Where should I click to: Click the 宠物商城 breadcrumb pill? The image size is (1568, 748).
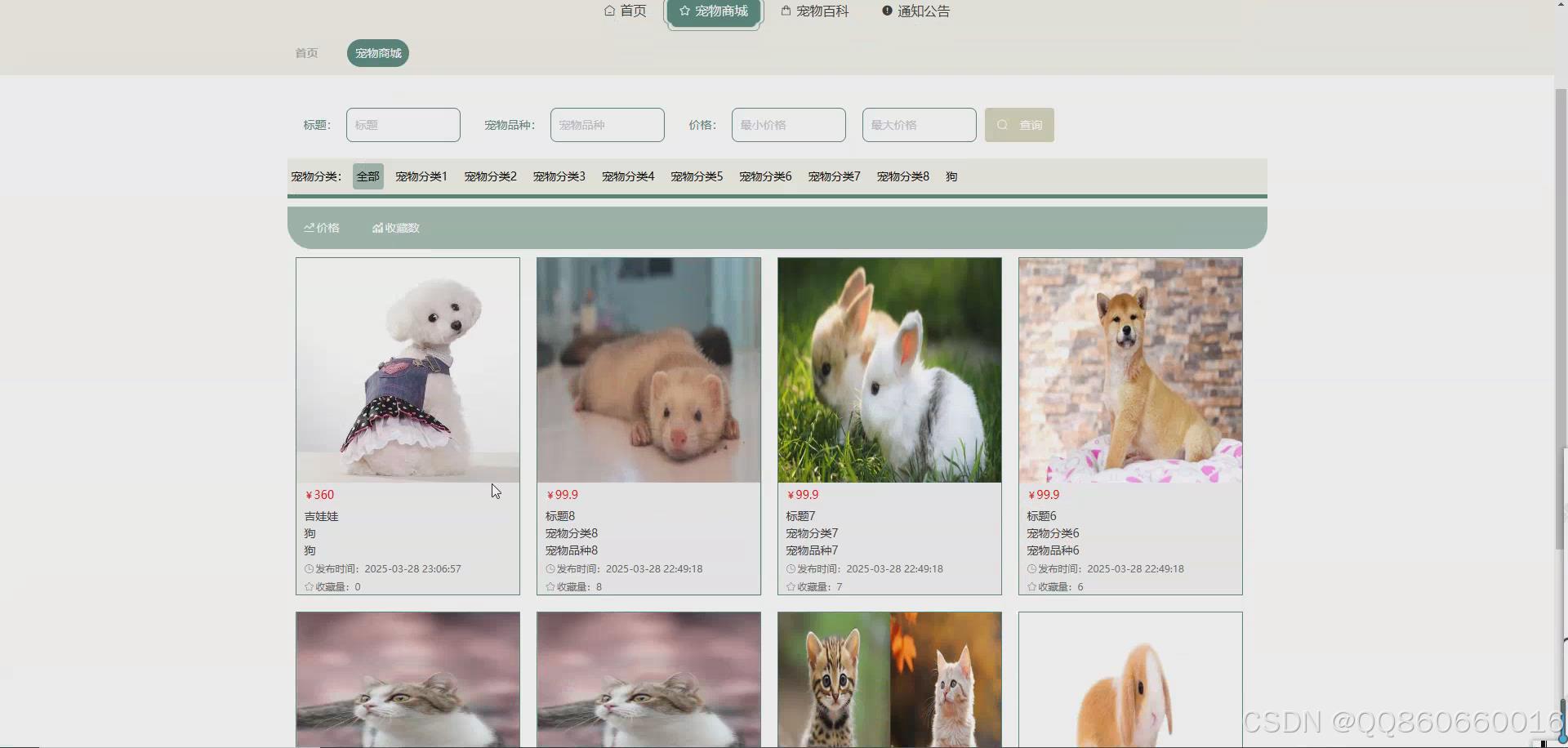coord(378,53)
